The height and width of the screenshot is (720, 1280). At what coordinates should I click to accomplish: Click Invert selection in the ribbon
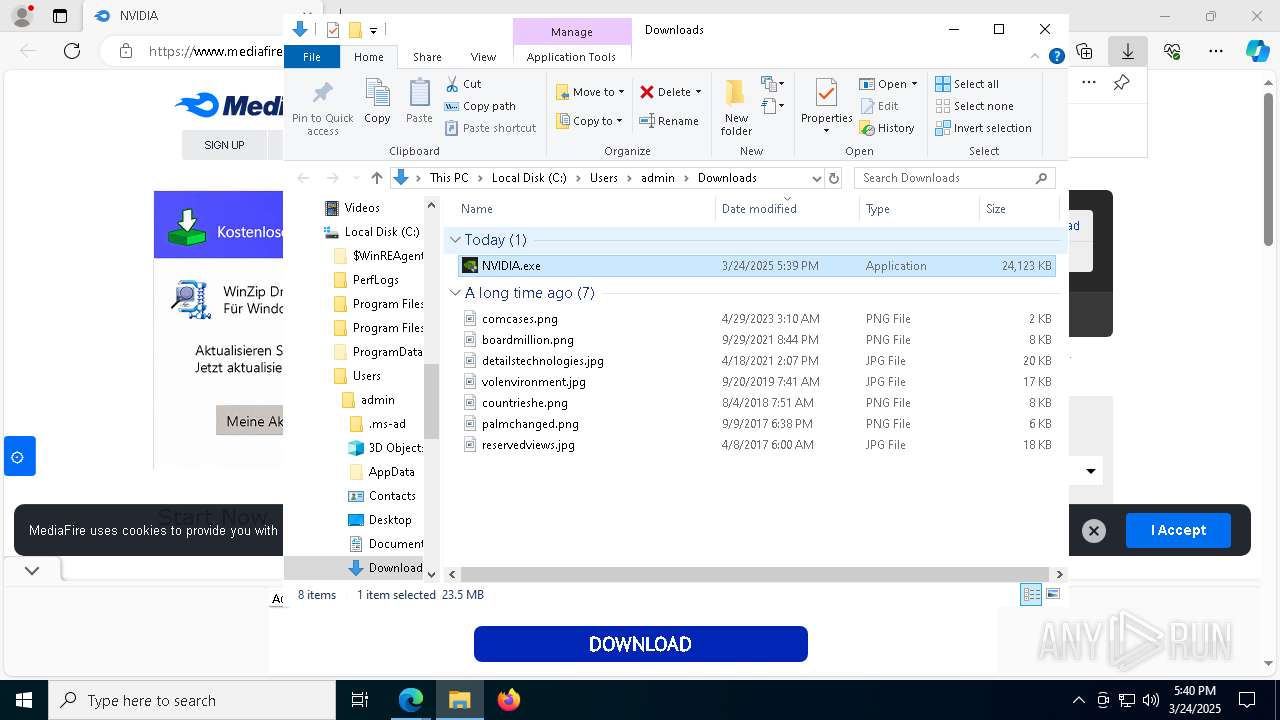(983, 128)
